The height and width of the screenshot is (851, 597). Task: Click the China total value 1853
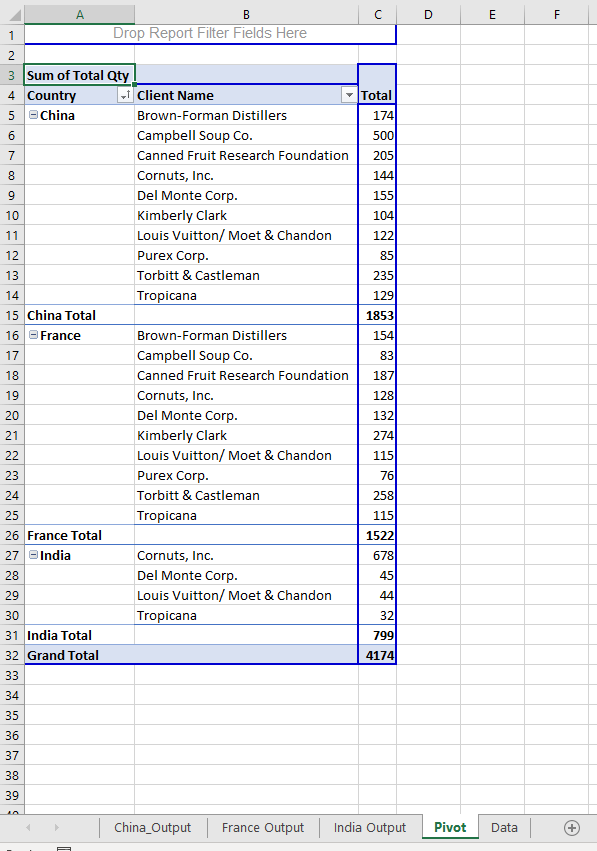[377, 315]
